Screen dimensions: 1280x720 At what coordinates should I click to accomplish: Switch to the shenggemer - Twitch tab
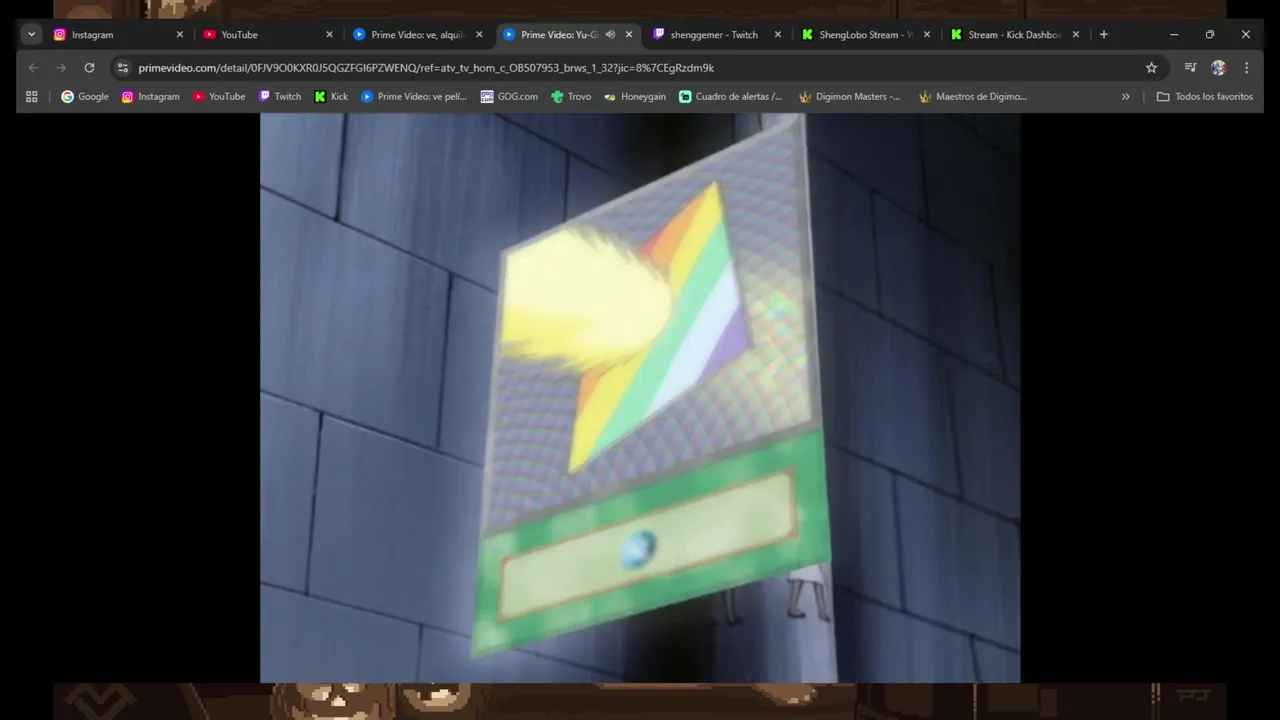tap(716, 34)
